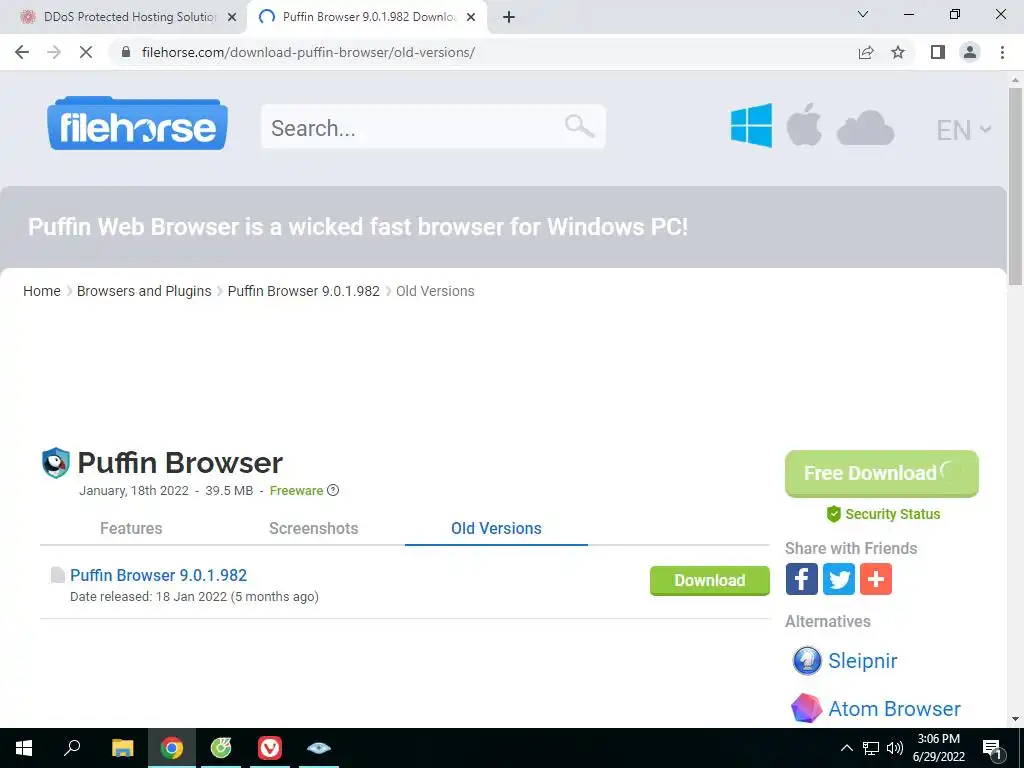This screenshot has height=768, width=1024.
Task: Open the notification center icon
Action: [993, 749]
